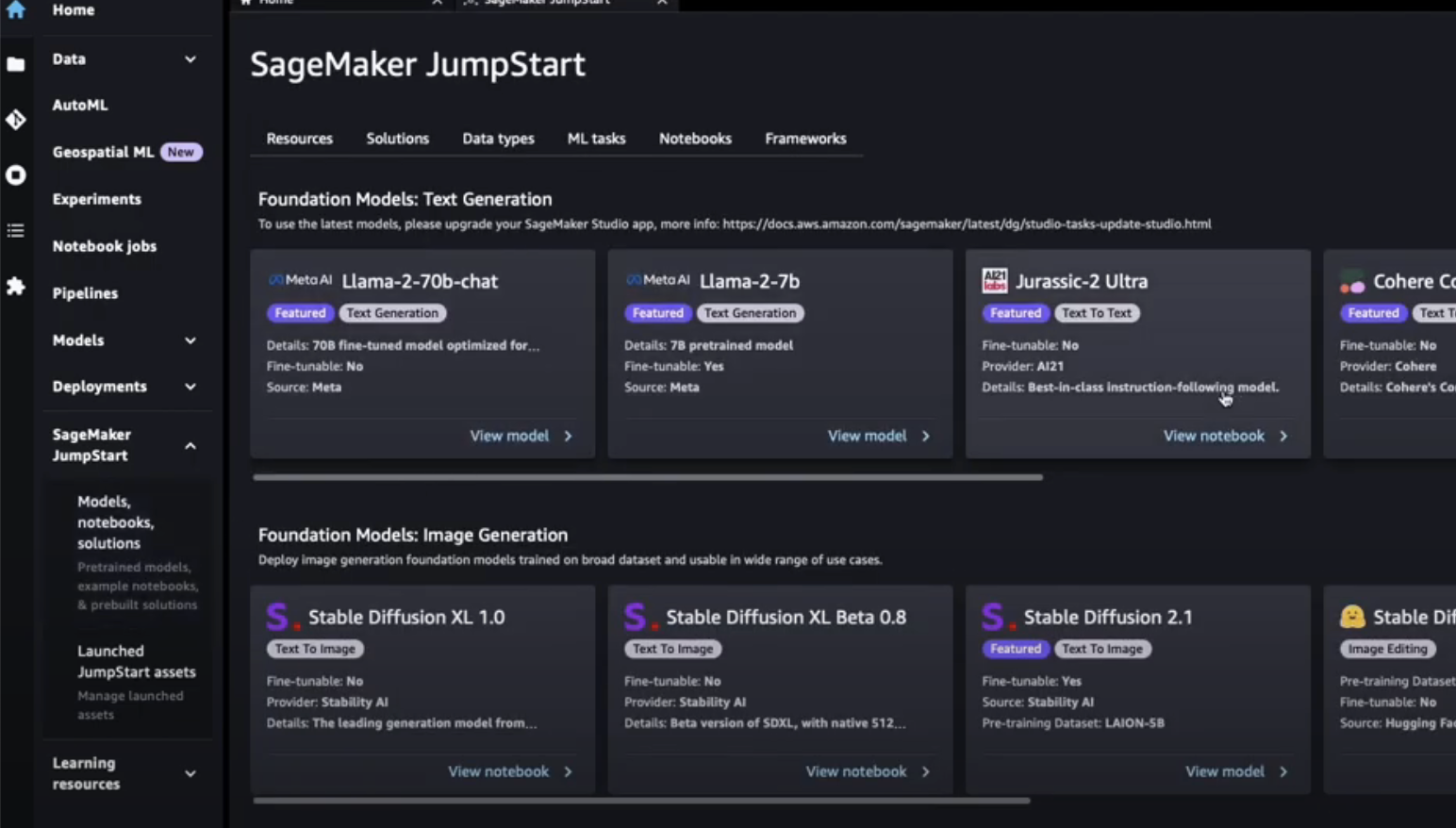Collapse the SageMaker JumpStart section

190,445
